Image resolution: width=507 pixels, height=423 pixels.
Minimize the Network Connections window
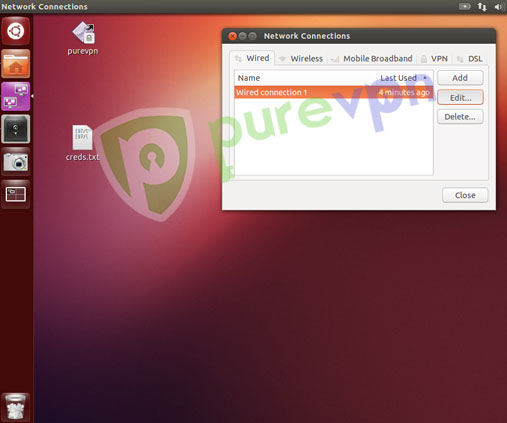coord(242,36)
